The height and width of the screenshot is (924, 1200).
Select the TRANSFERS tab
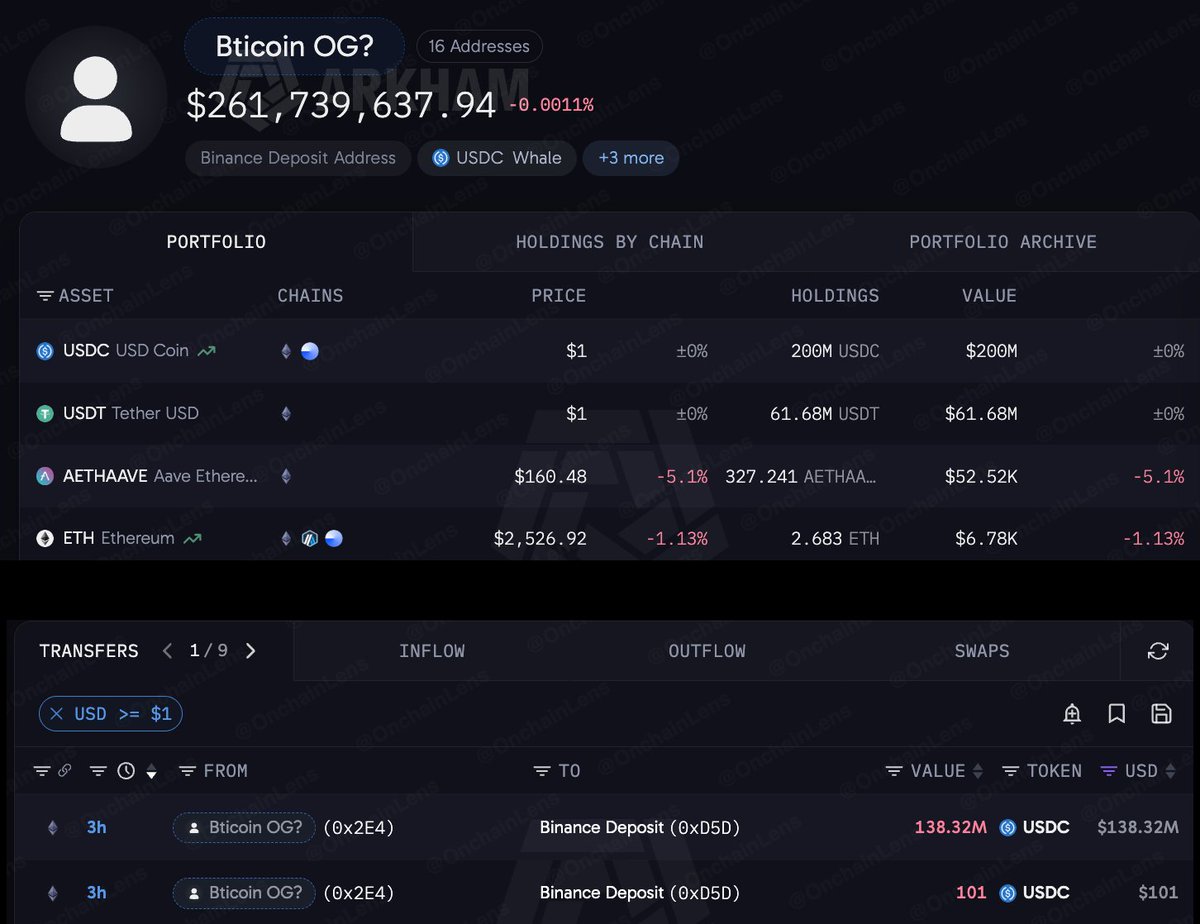[89, 651]
